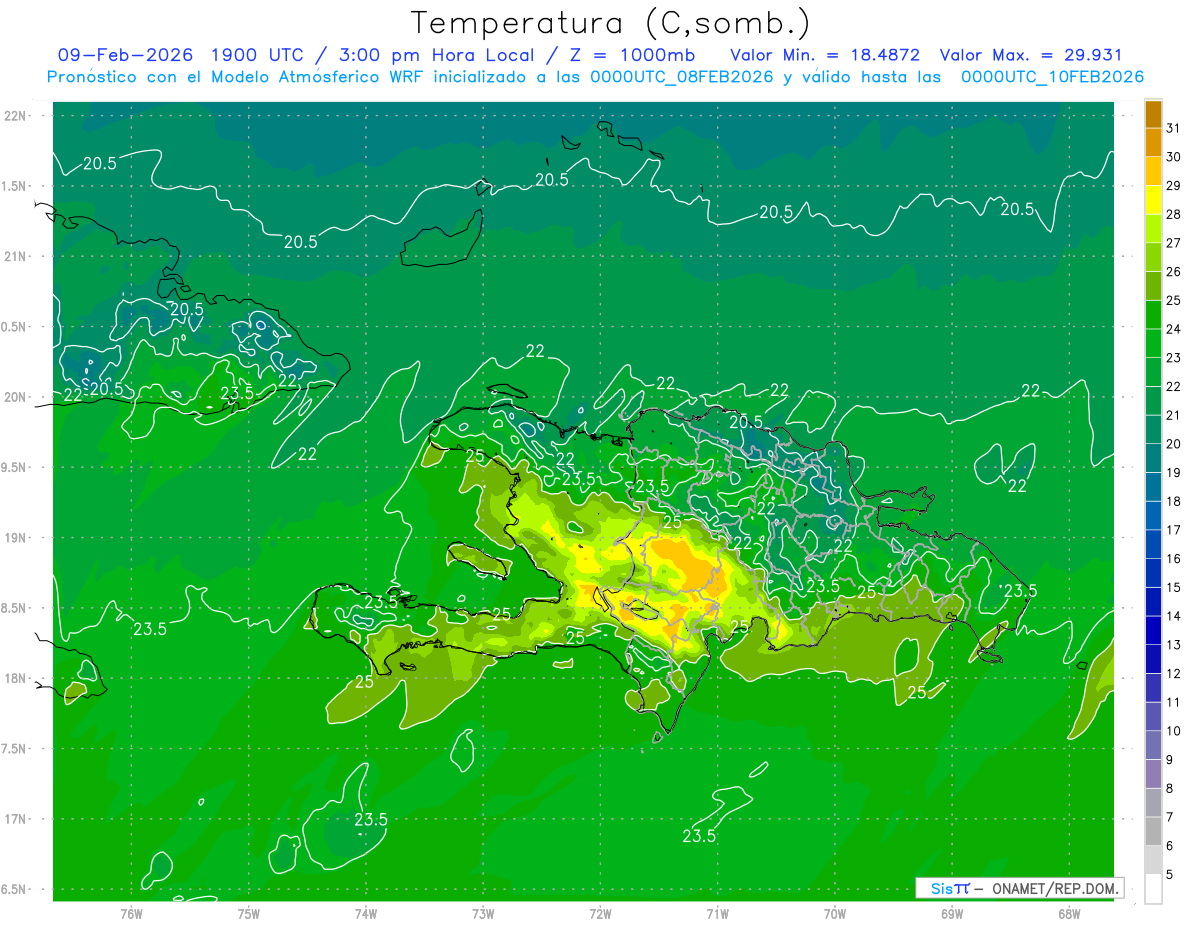Click the "21N" latitude axis label
Screen dimensions: 1200x927
[15, 256]
